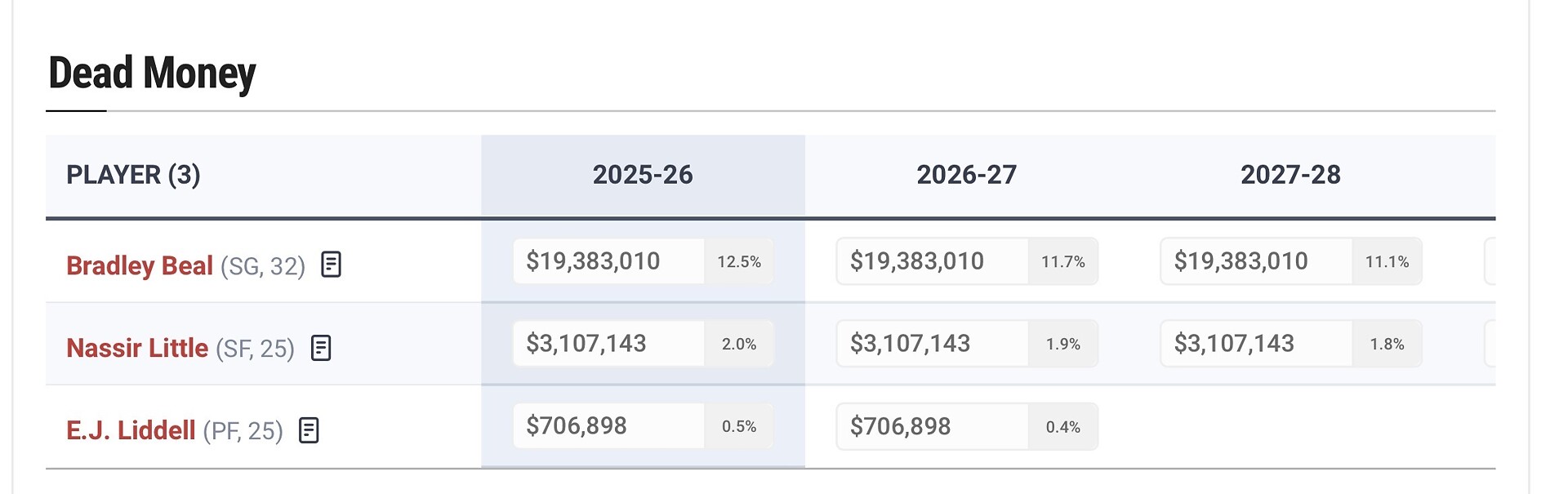Sort by the 2027-28 column header
The width and height of the screenshot is (1568, 494).
coord(1290,175)
